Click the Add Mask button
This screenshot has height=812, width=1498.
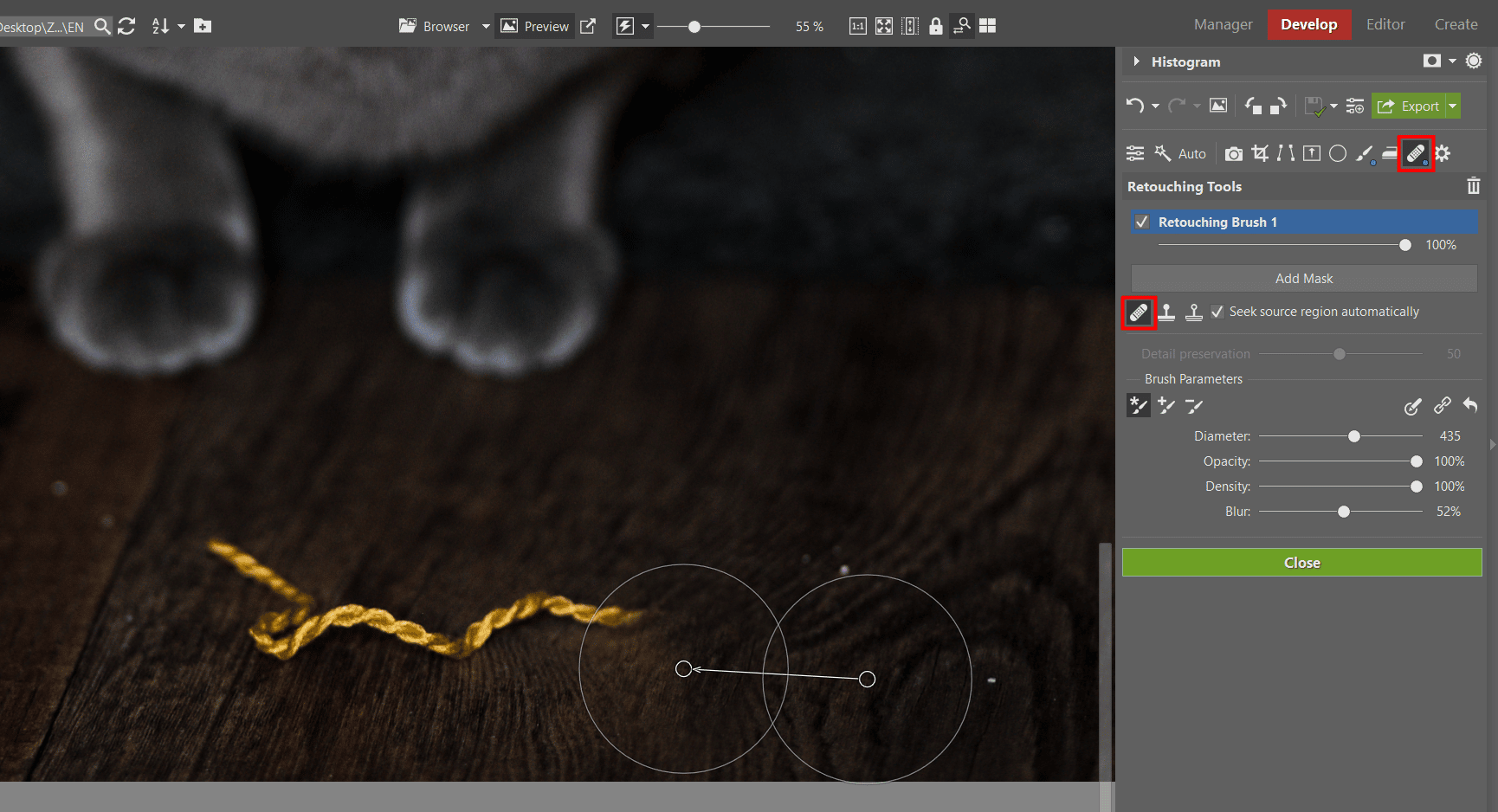(x=1303, y=279)
